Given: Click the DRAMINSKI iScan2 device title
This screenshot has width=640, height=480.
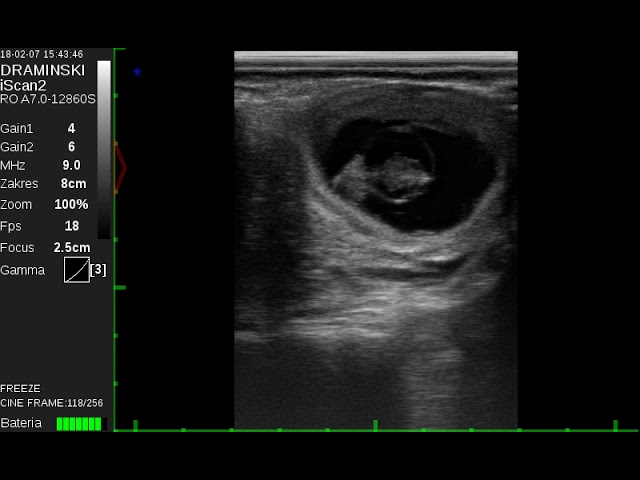Looking at the screenshot, I should click(x=43, y=77).
